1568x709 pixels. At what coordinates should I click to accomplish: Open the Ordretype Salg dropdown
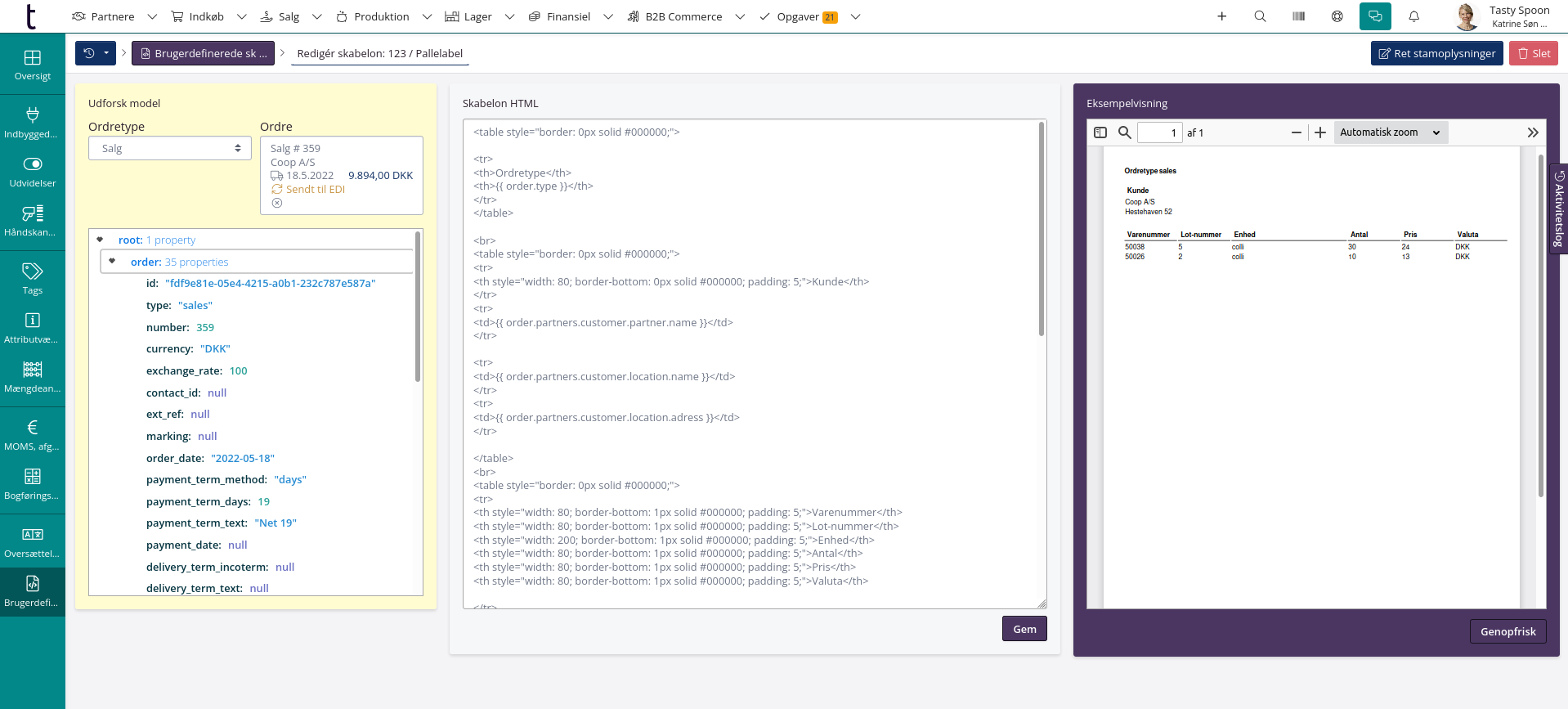[170, 148]
